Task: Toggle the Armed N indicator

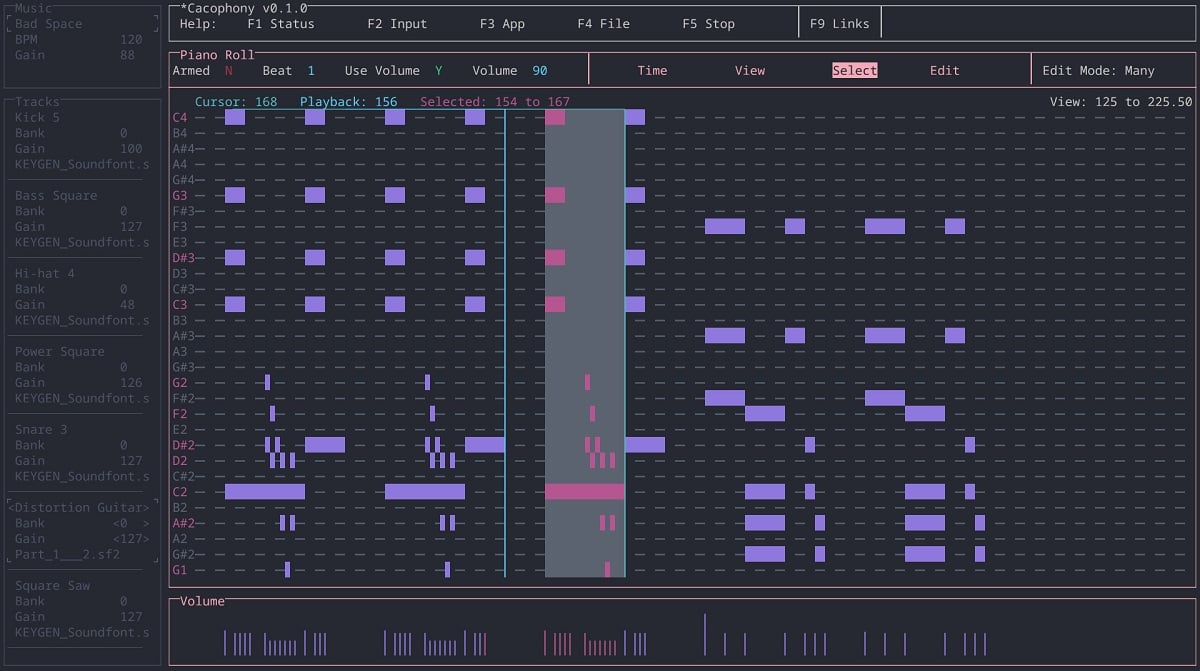Action: tap(228, 71)
